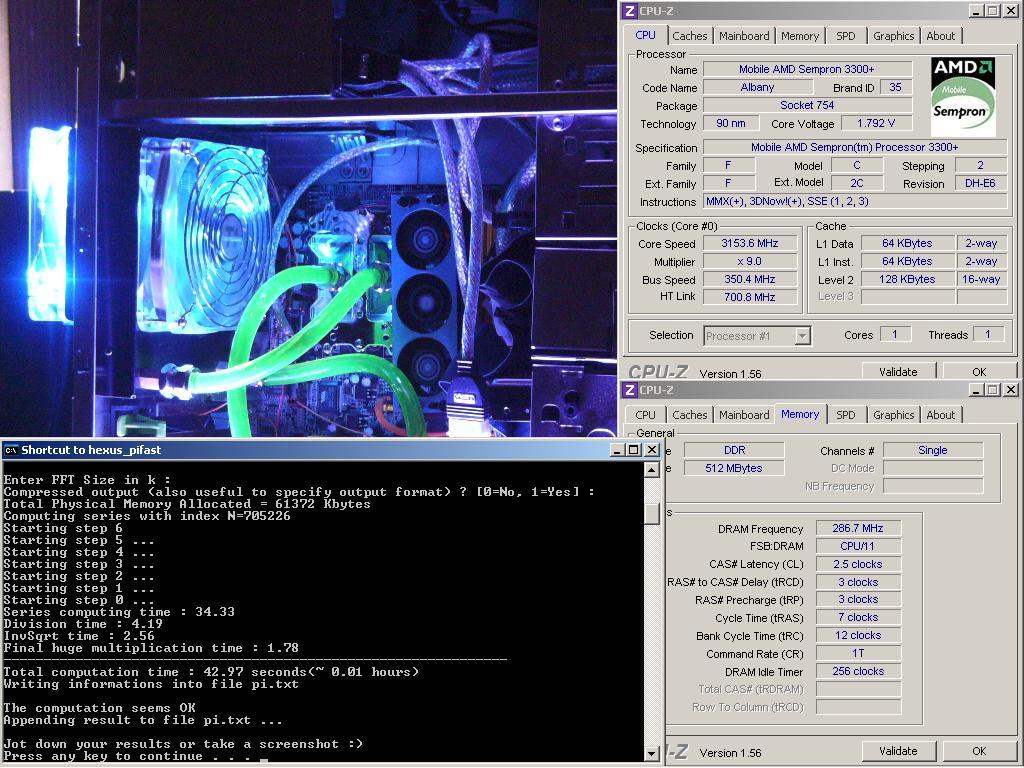Click the Package value 'Socket 754'
This screenshot has height=768, width=1024.
[807, 105]
